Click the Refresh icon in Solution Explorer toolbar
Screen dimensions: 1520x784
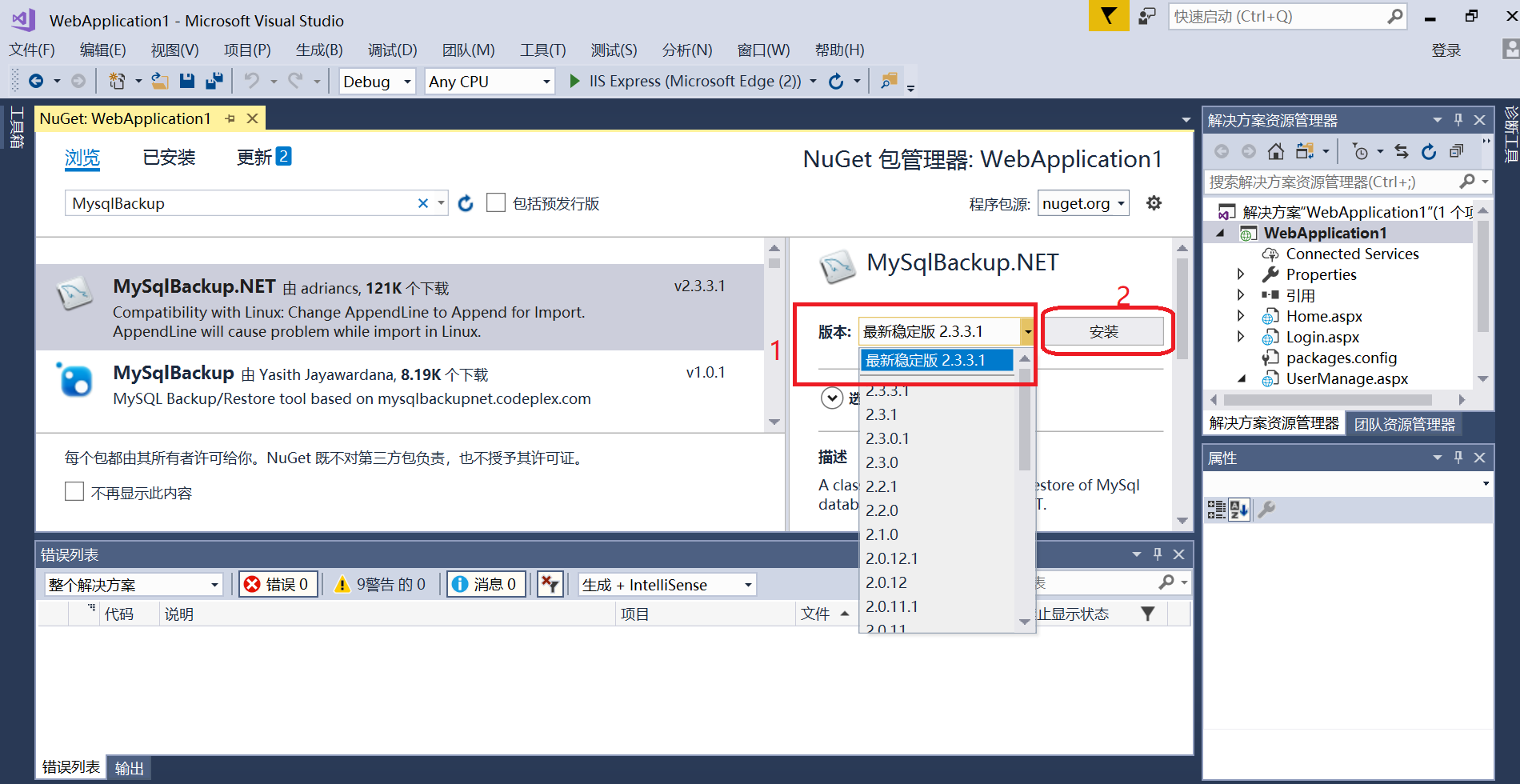[x=1429, y=151]
